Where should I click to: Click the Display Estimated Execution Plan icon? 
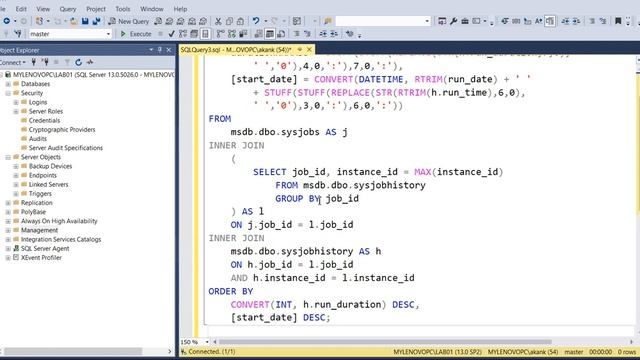183,34
